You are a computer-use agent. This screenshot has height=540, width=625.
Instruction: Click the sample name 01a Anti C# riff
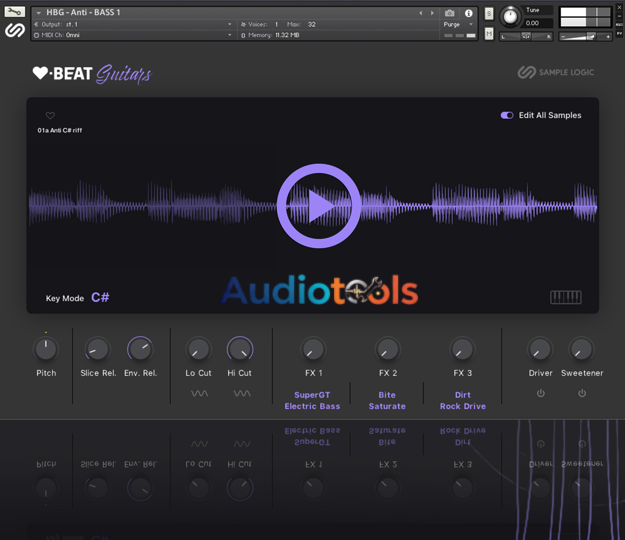click(60, 130)
